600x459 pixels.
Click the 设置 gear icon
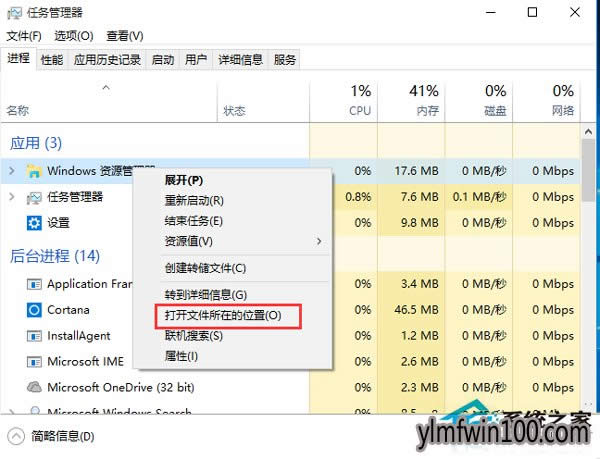click(x=34, y=223)
